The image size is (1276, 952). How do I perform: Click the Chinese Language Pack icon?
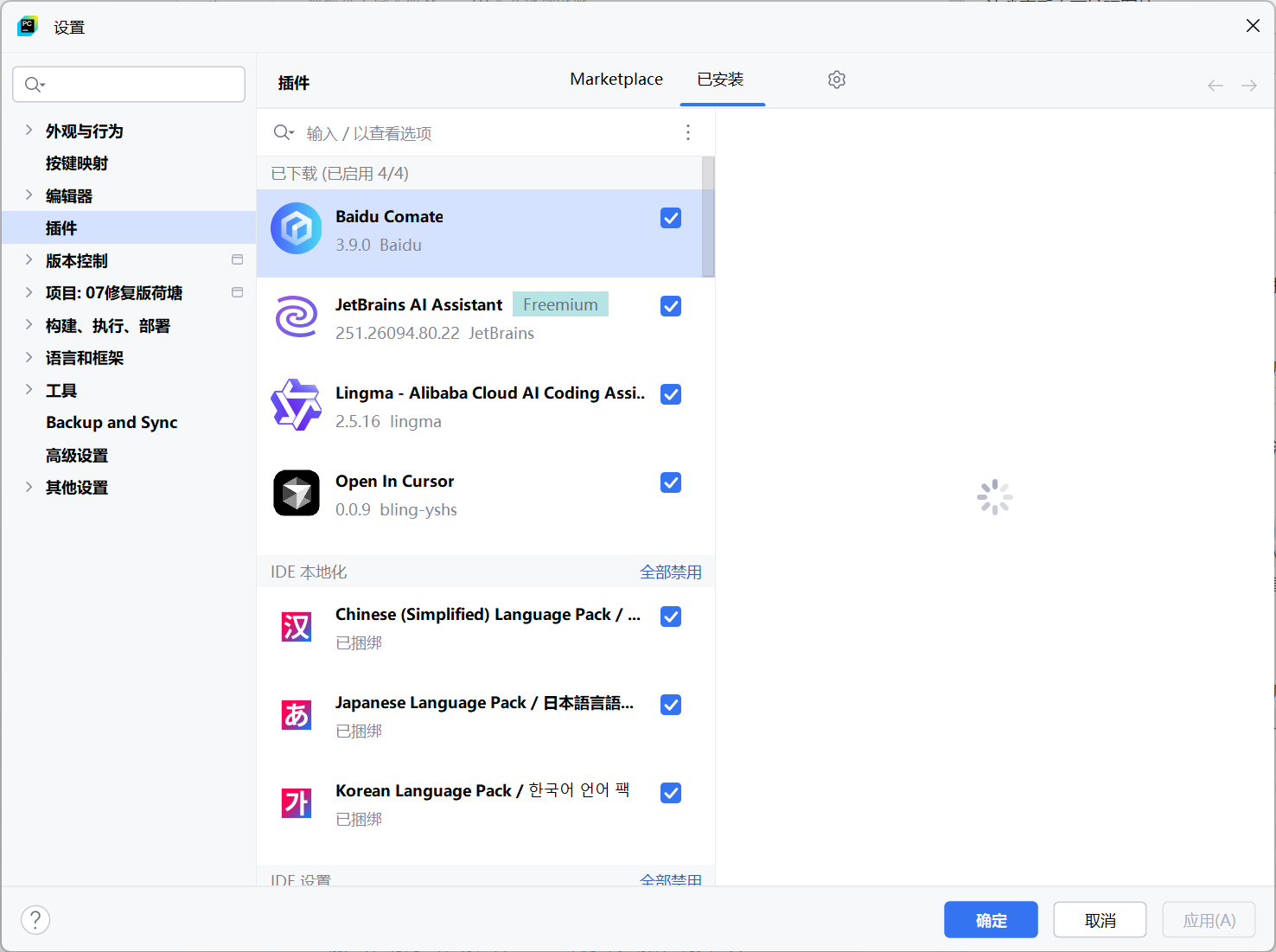tap(297, 627)
